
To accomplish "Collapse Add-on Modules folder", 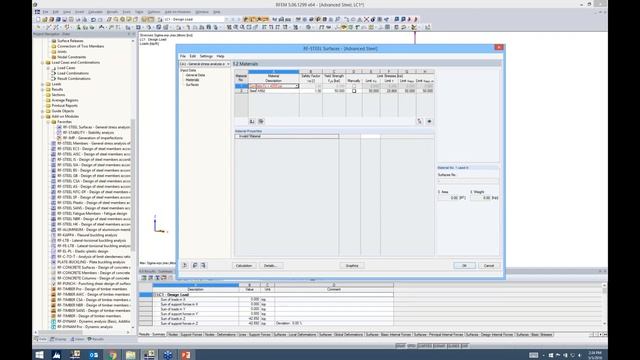I will click(x=42, y=116).
